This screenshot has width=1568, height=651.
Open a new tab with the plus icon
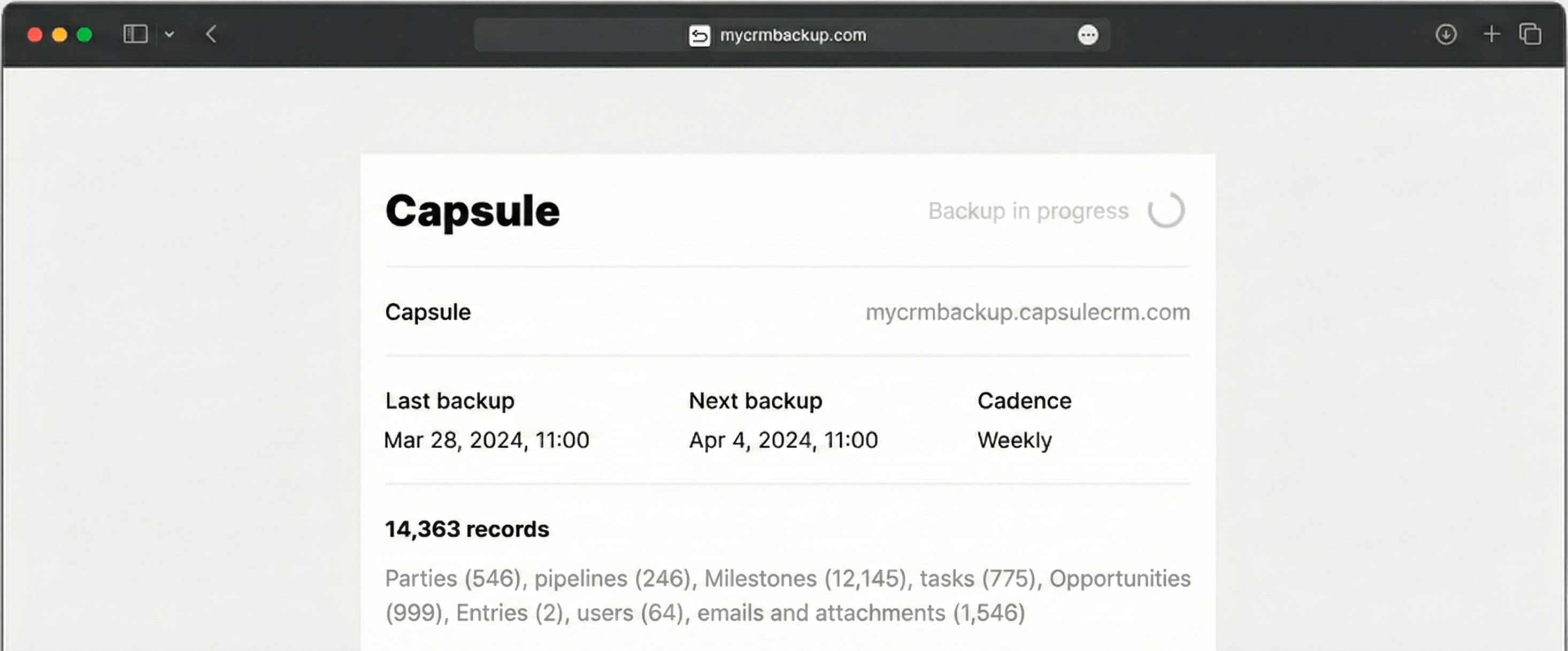tap(1490, 35)
